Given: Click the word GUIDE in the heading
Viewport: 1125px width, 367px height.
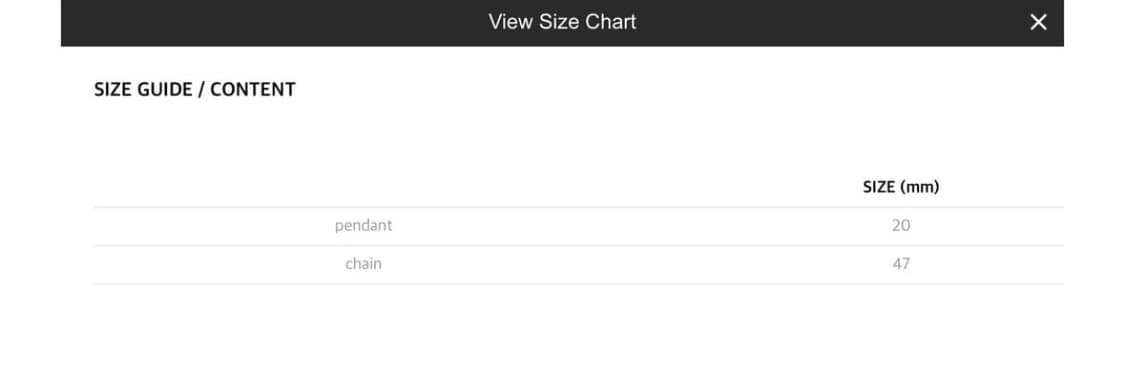Looking at the screenshot, I should pos(164,90).
